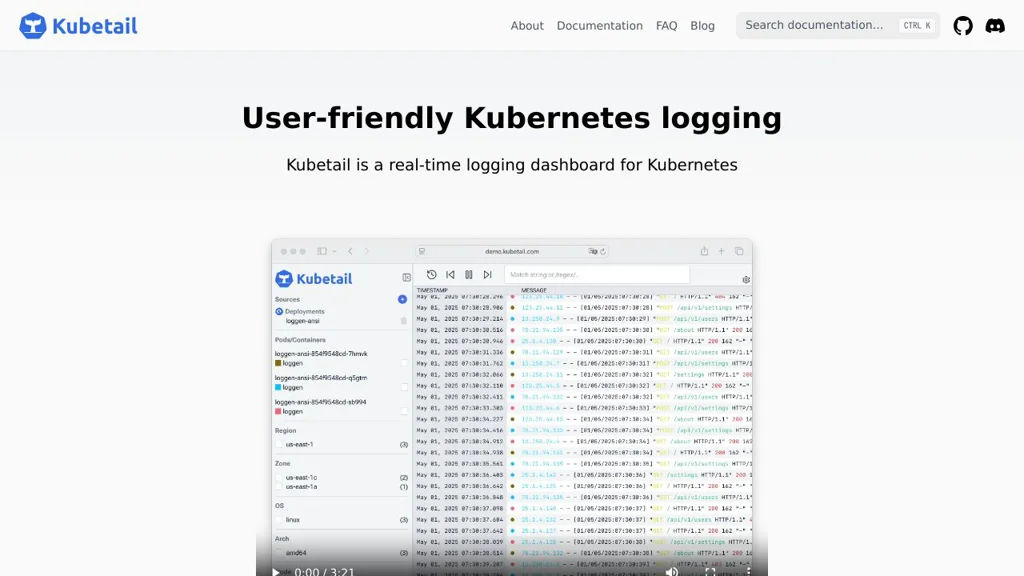Click the trash icon next to loggen-ansi
Viewport: 1024px width, 576px height.
[404, 321]
